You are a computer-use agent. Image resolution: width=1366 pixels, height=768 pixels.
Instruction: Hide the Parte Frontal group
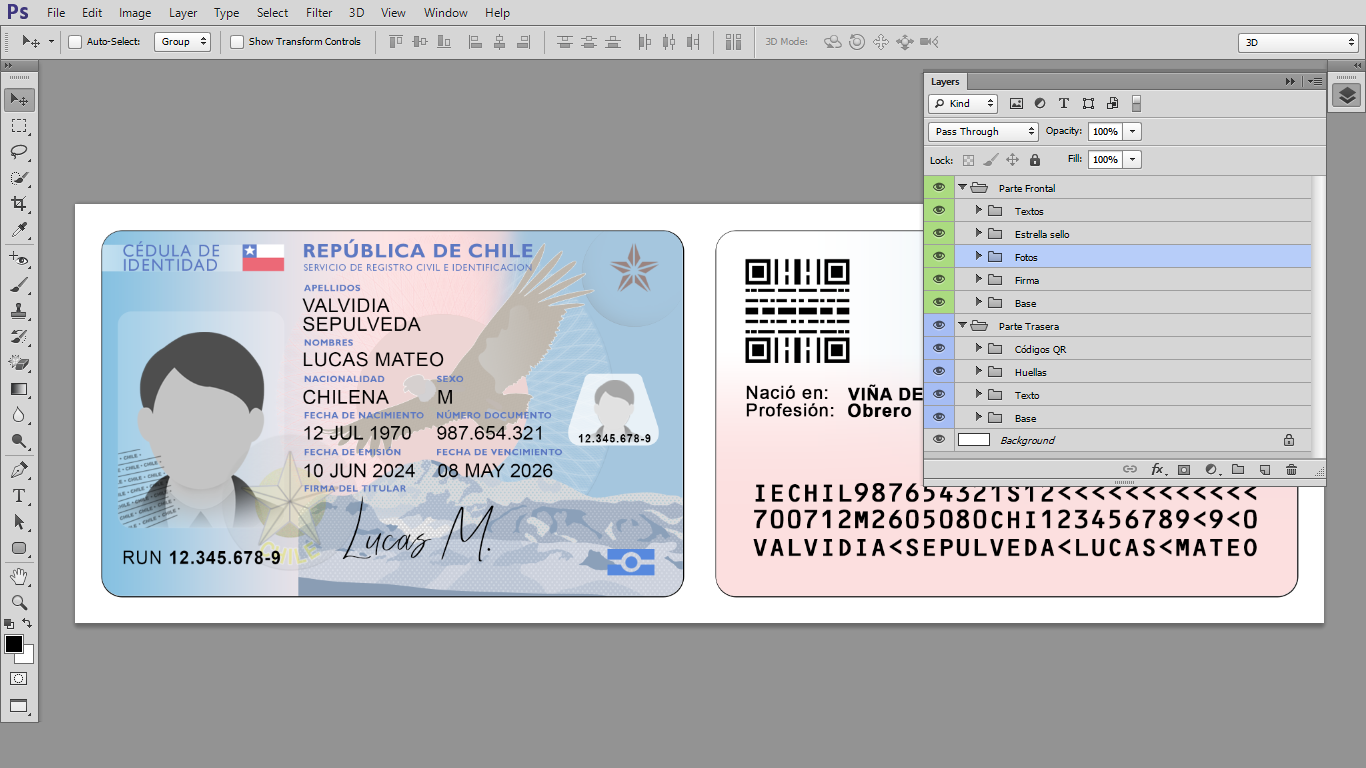939,187
